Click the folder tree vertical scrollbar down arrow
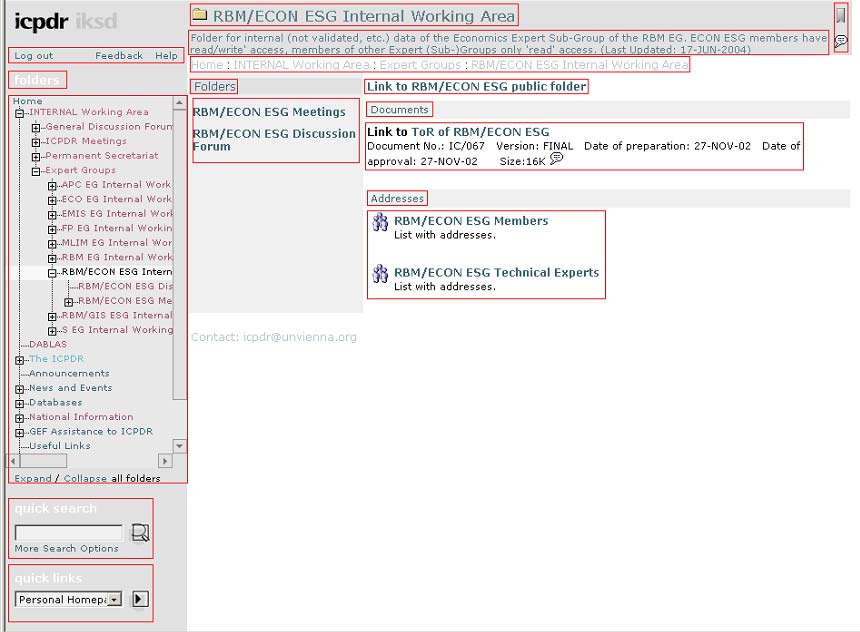 (180, 447)
